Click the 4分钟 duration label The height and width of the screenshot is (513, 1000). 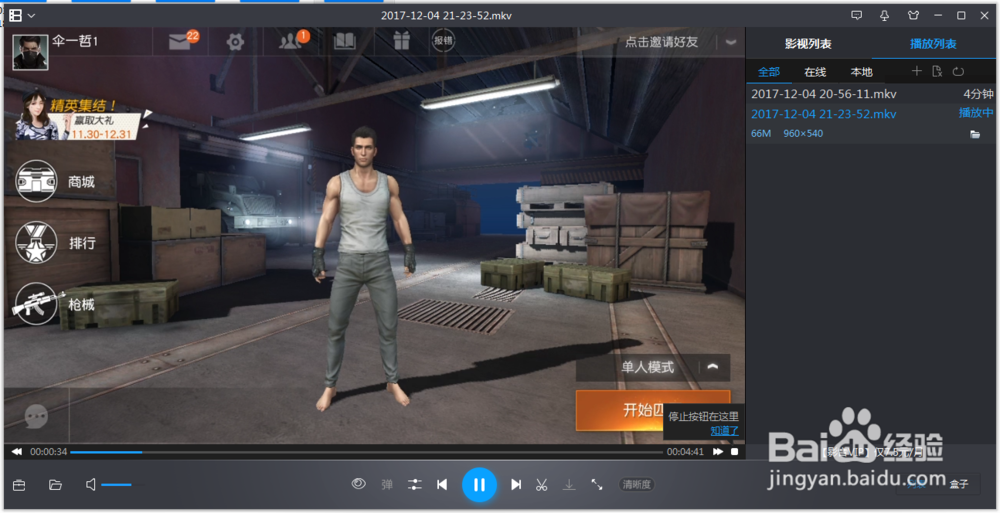click(x=978, y=94)
